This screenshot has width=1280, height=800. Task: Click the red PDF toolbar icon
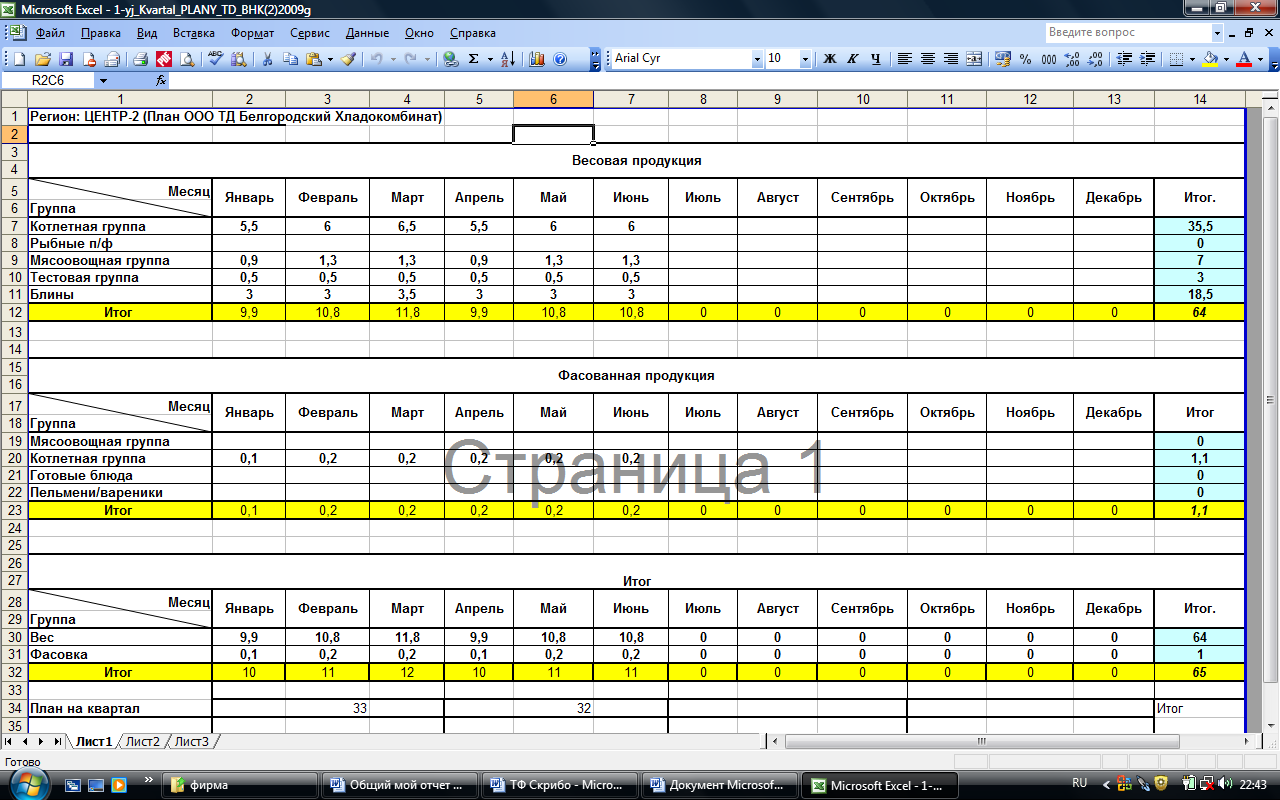click(x=164, y=59)
